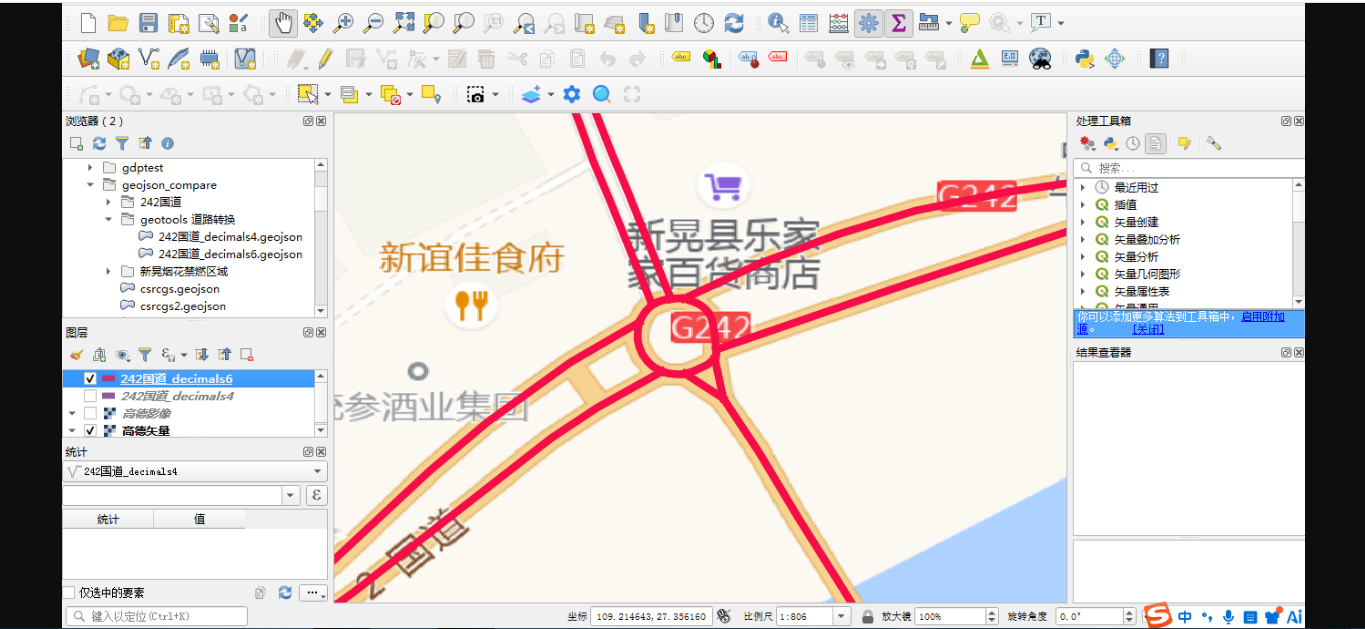
Task: Open dropdown arrow next to select features tool
Action: point(327,95)
